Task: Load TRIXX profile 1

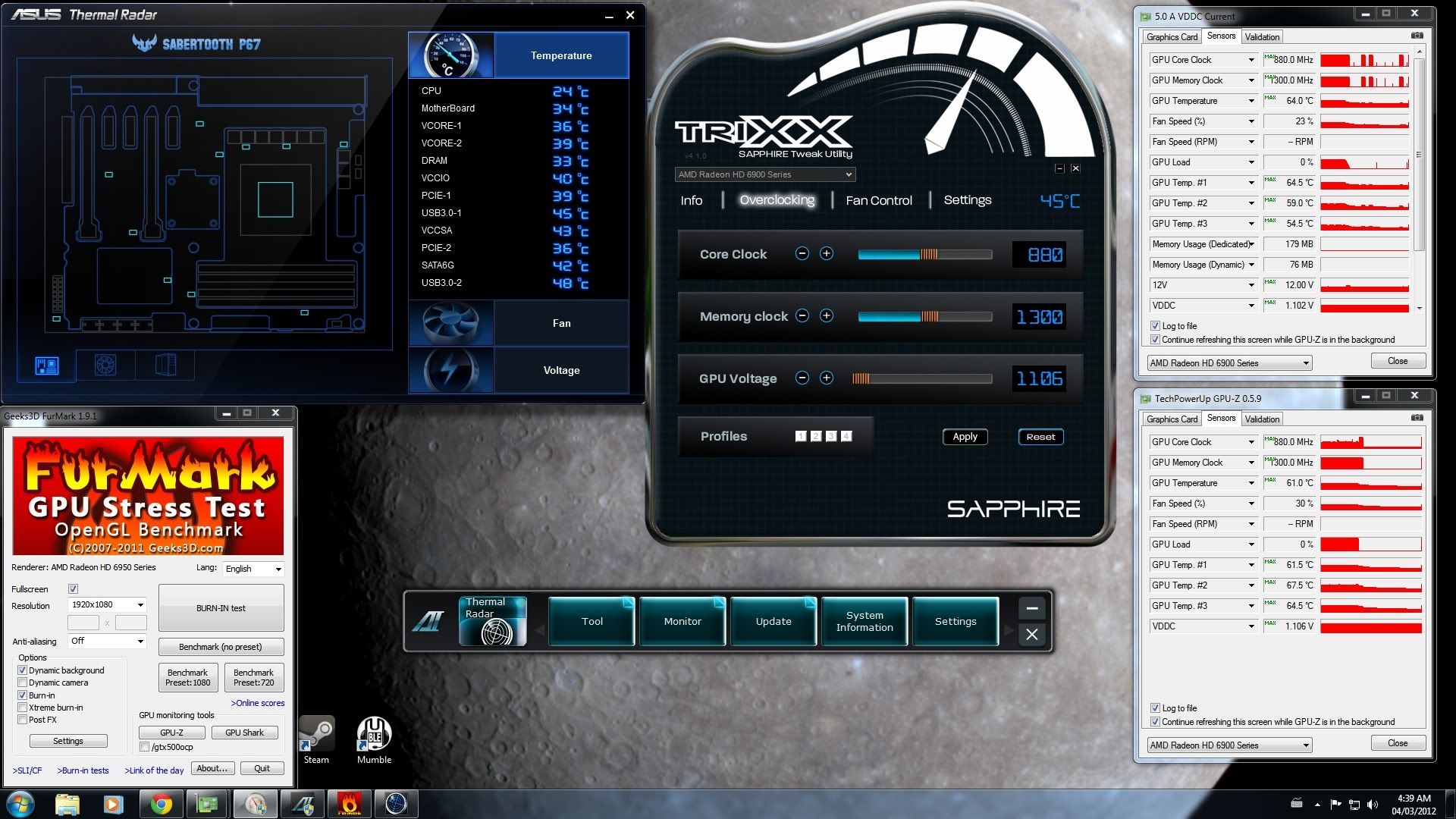Action: coord(801,436)
